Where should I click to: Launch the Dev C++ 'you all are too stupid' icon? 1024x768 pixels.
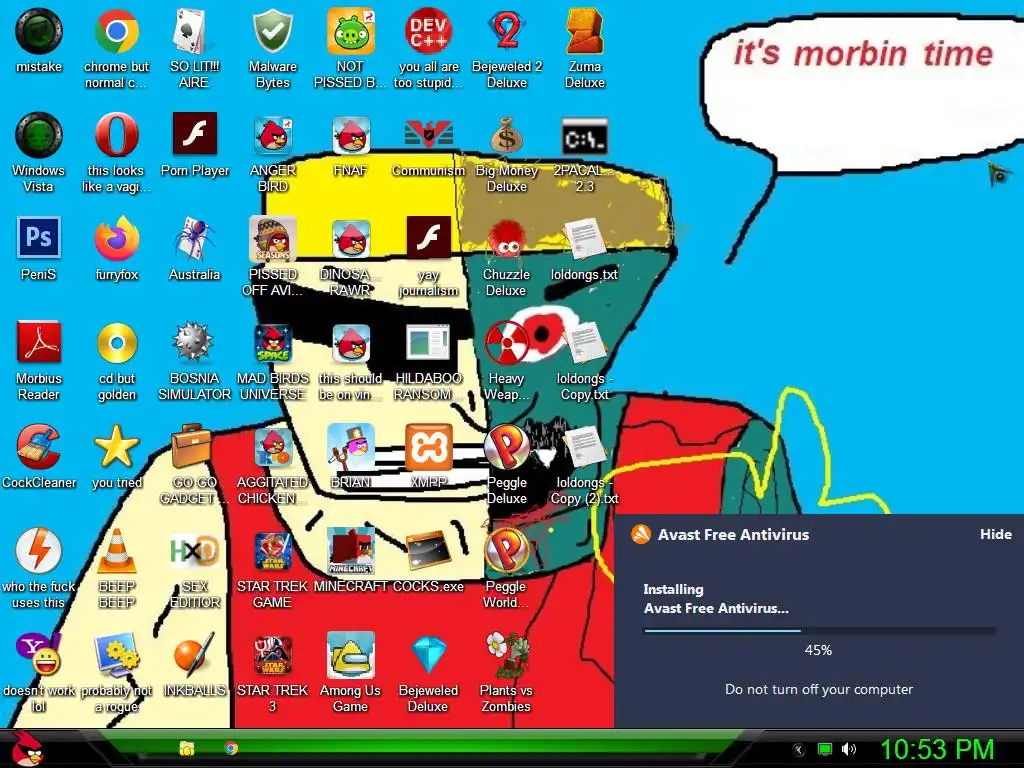pos(428,31)
